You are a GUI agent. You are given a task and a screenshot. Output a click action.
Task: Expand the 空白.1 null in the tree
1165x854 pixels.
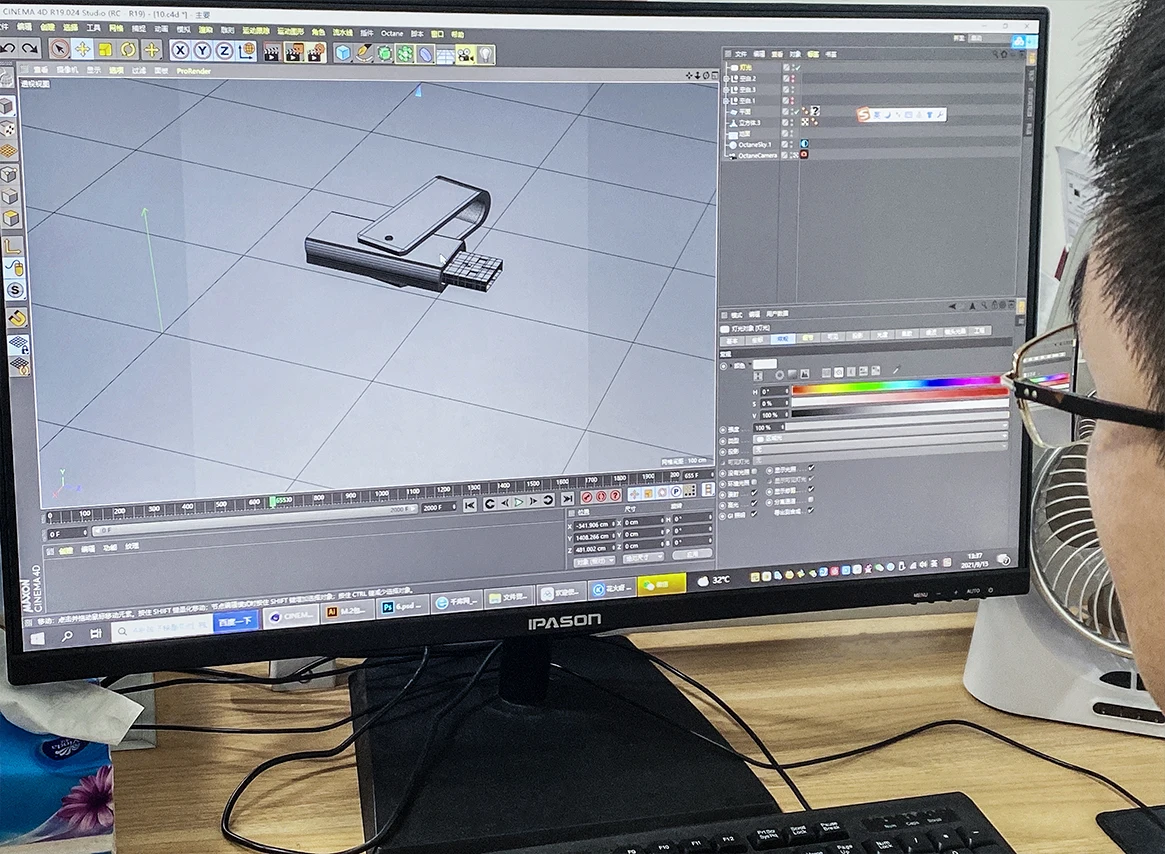click(726, 100)
